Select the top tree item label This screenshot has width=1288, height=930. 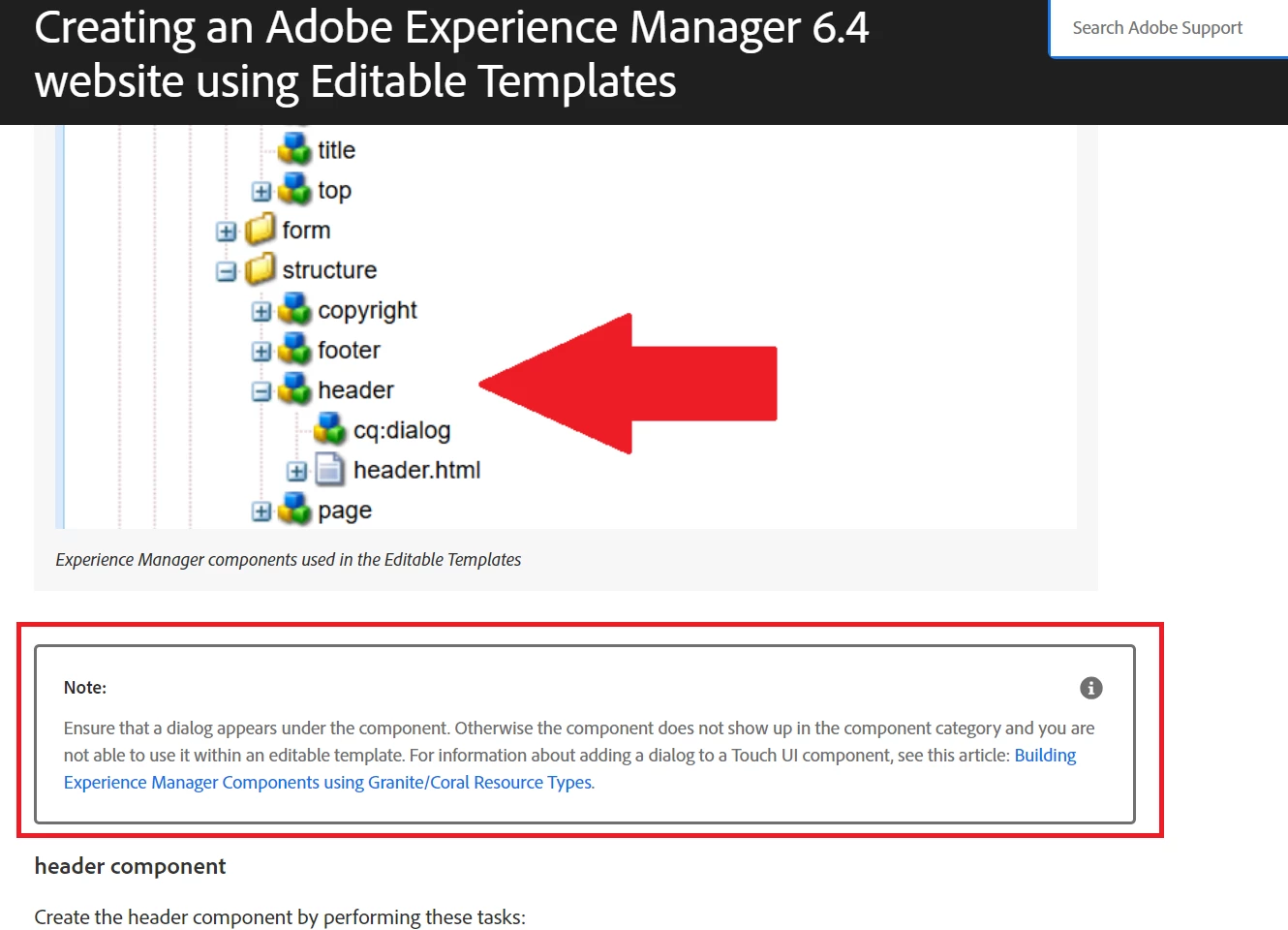point(335,191)
